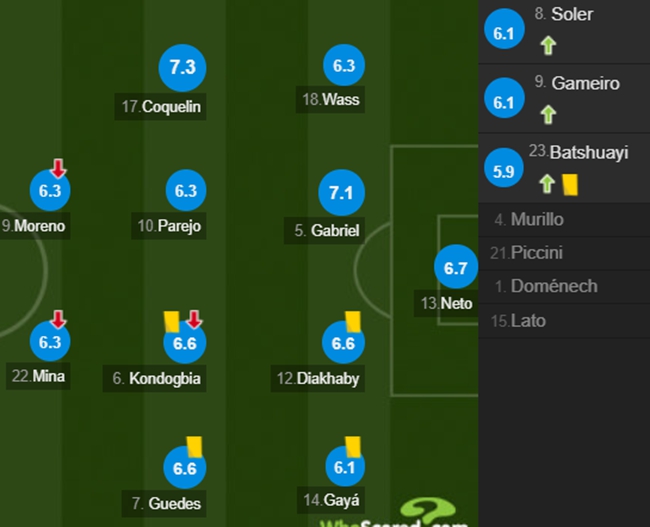The height and width of the screenshot is (527, 650).
Task: Click the green sub-on arrow under Soler
Action: coord(548,45)
